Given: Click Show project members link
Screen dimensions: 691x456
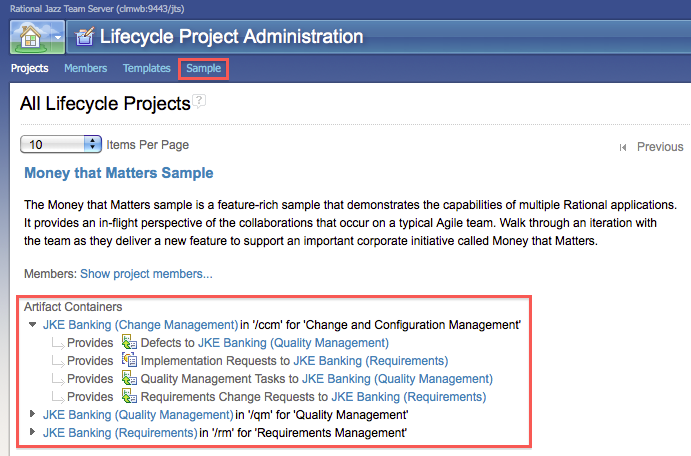Looking at the screenshot, I should coord(146,274).
